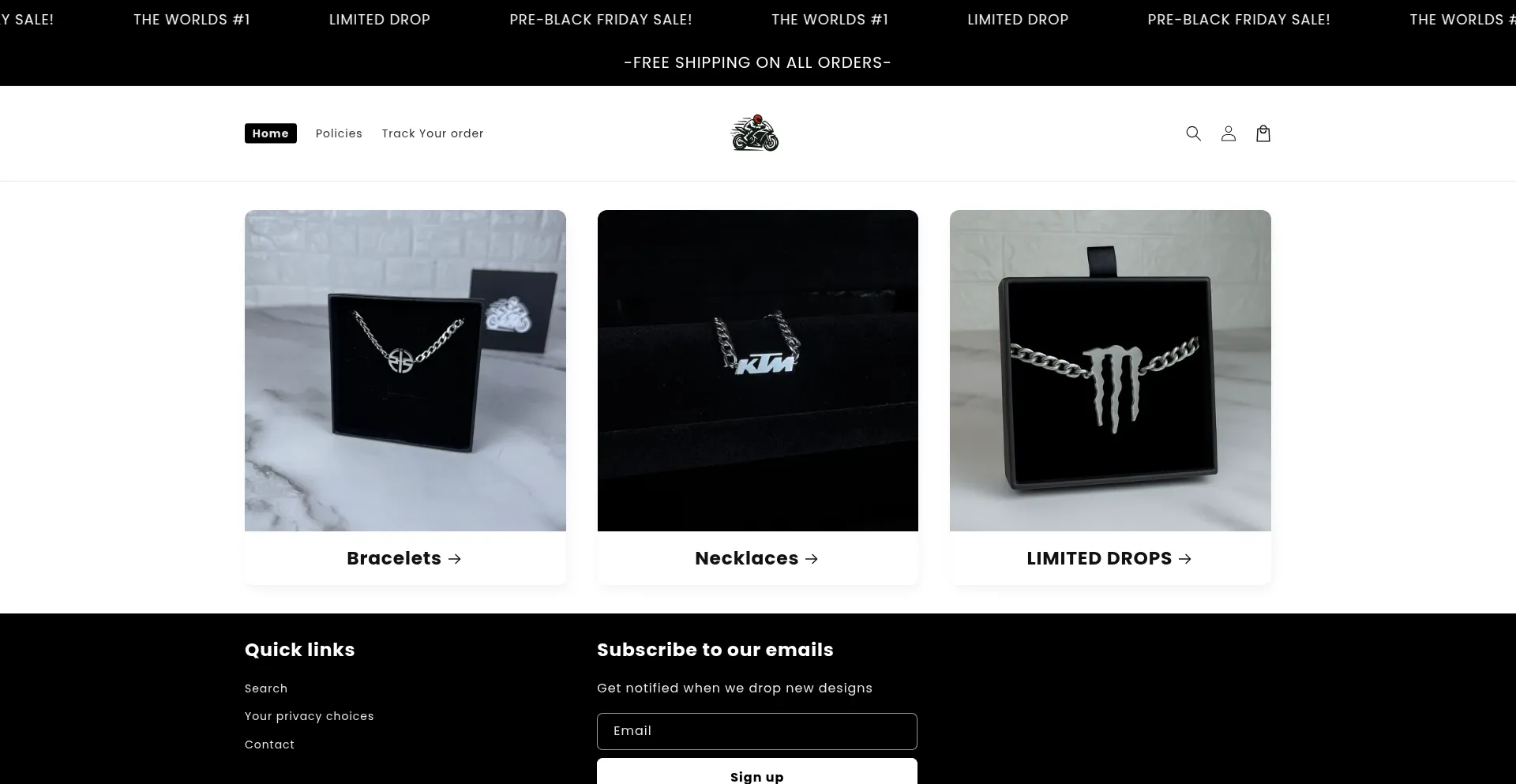Open the account login icon

pyautogui.click(x=1228, y=133)
